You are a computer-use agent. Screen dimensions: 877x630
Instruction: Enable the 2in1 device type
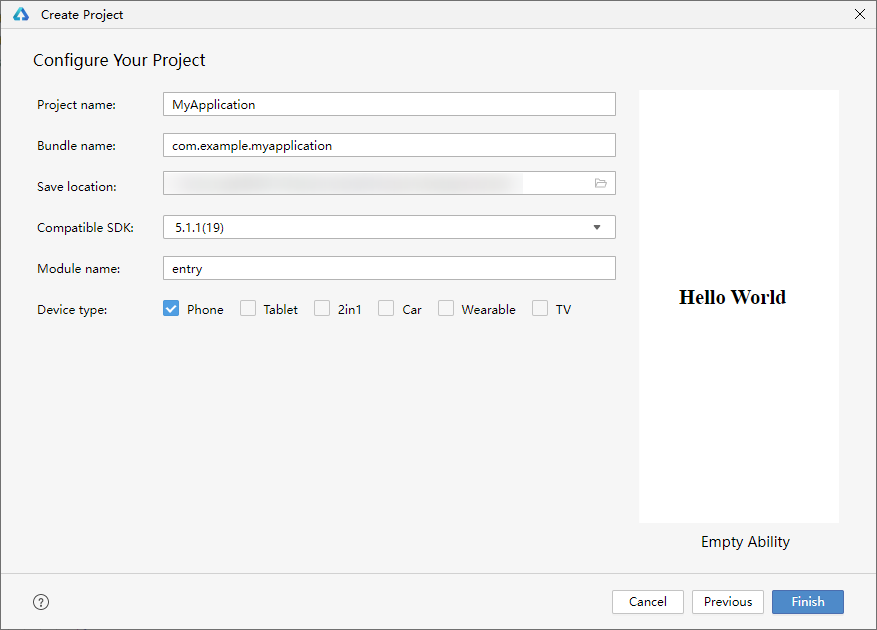click(322, 308)
